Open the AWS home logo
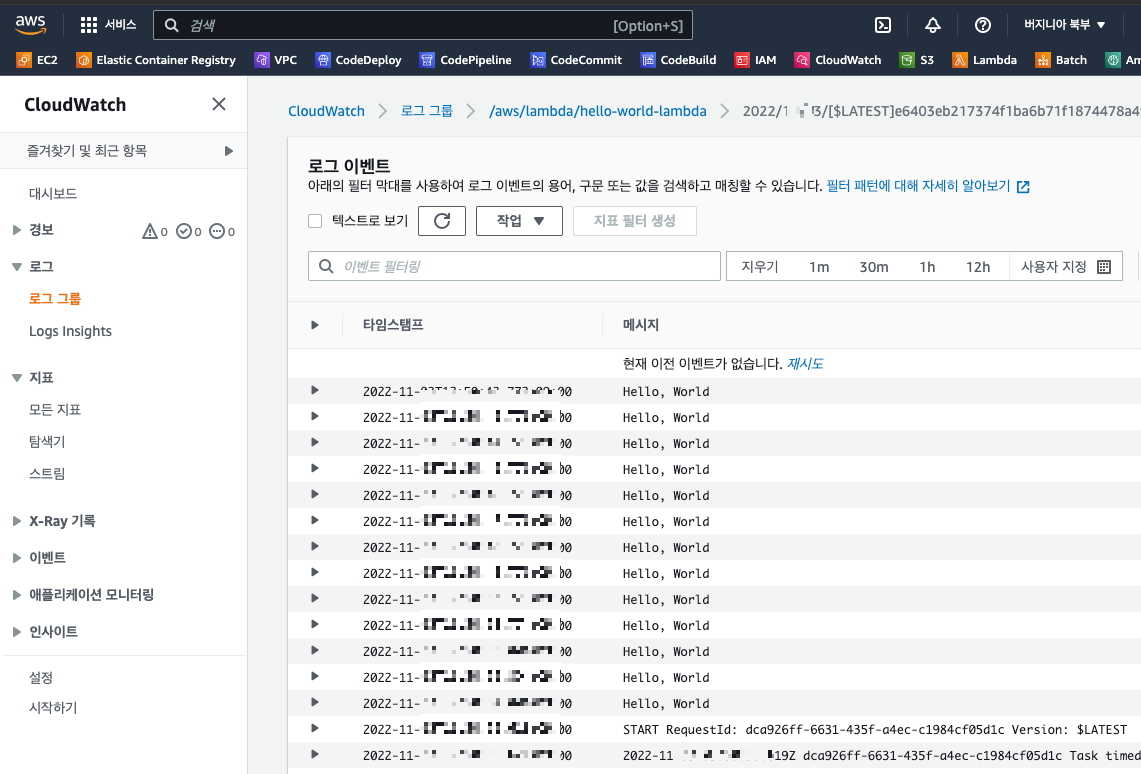This screenshot has height=774, width=1141. pos(31,24)
